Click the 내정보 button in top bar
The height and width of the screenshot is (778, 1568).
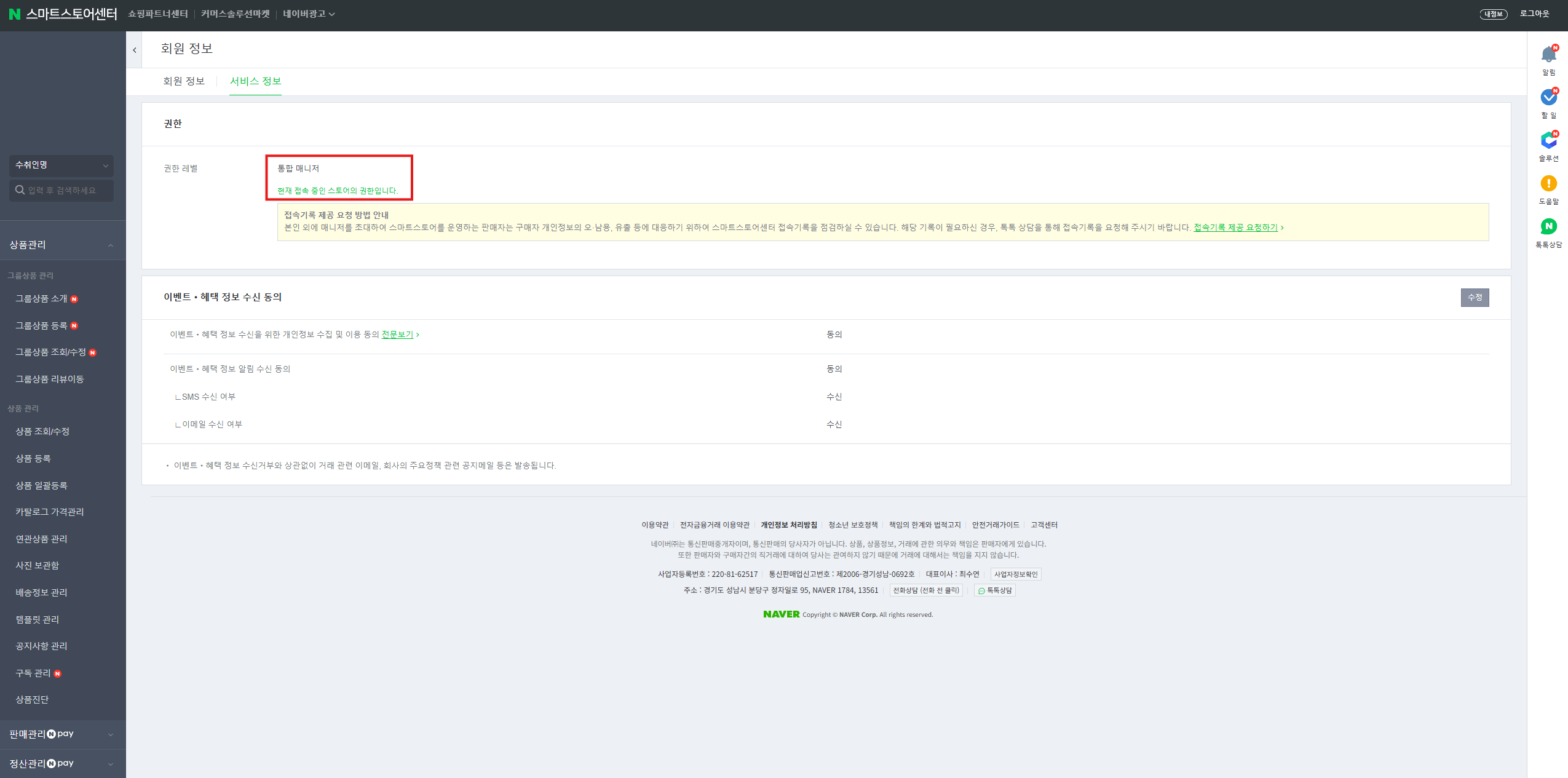point(1493,14)
